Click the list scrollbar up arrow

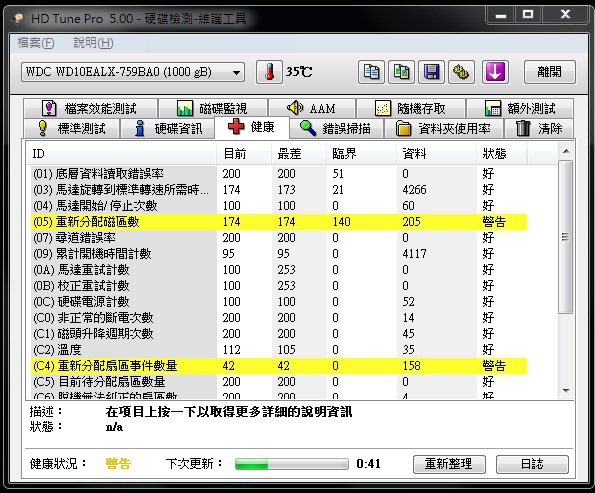coord(566,151)
